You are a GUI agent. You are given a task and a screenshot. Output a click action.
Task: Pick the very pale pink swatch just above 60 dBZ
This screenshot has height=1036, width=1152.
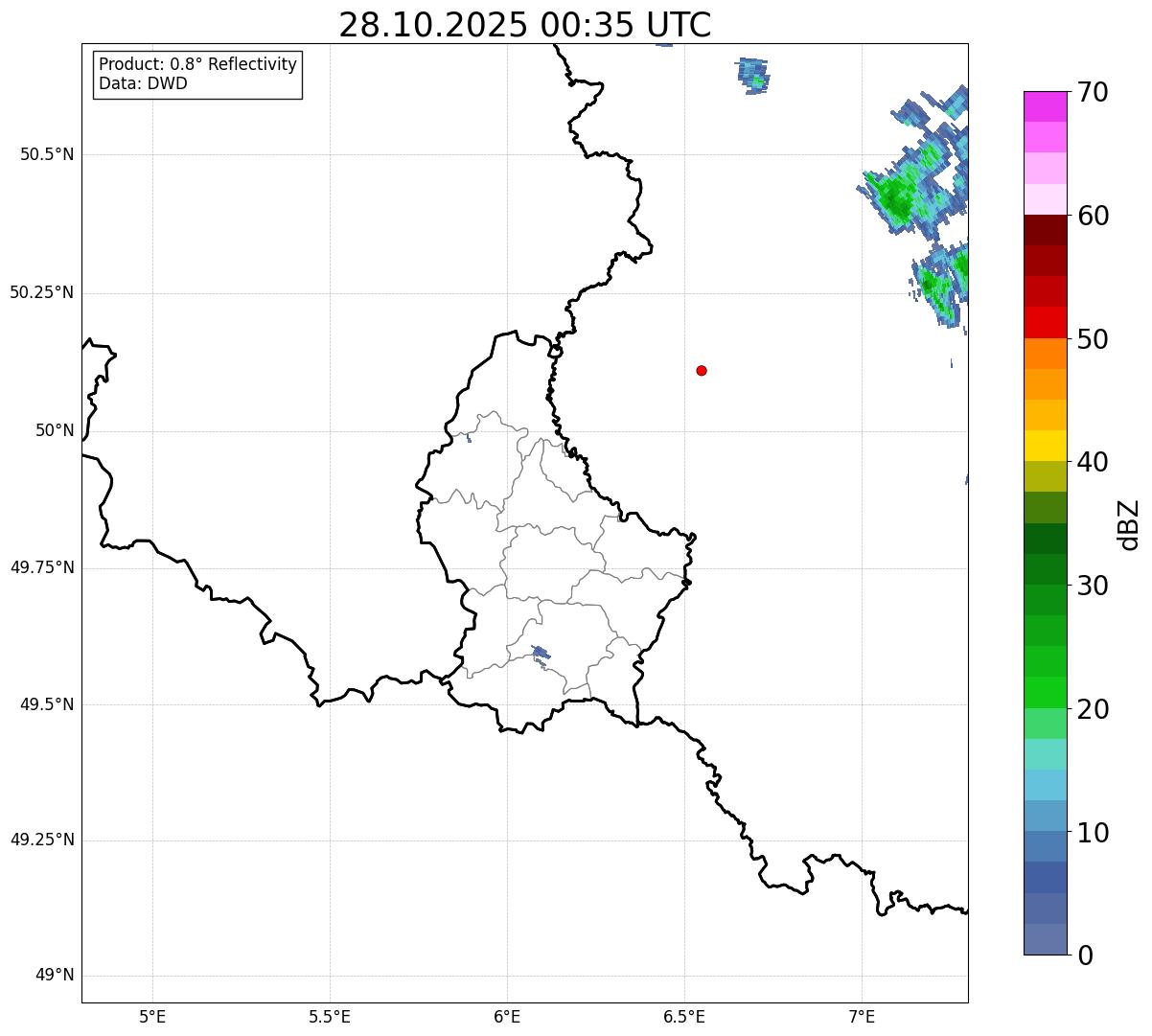(x=1045, y=199)
